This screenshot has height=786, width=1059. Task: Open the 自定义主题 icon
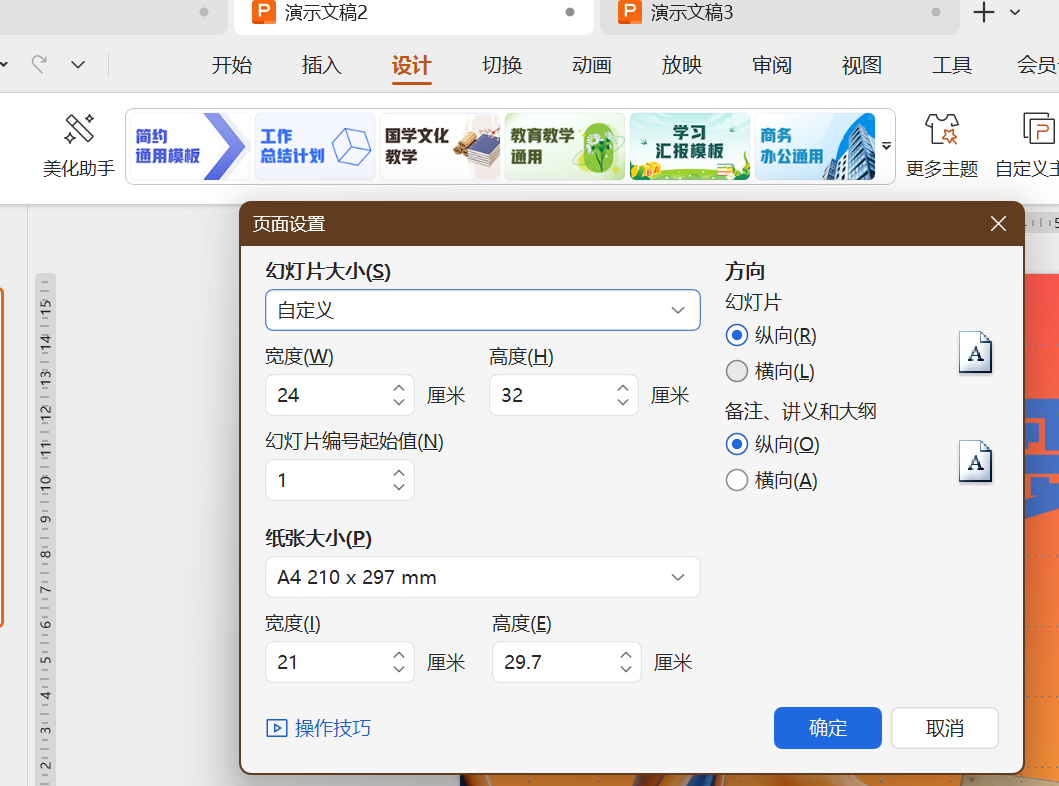pyautogui.click(x=1038, y=131)
